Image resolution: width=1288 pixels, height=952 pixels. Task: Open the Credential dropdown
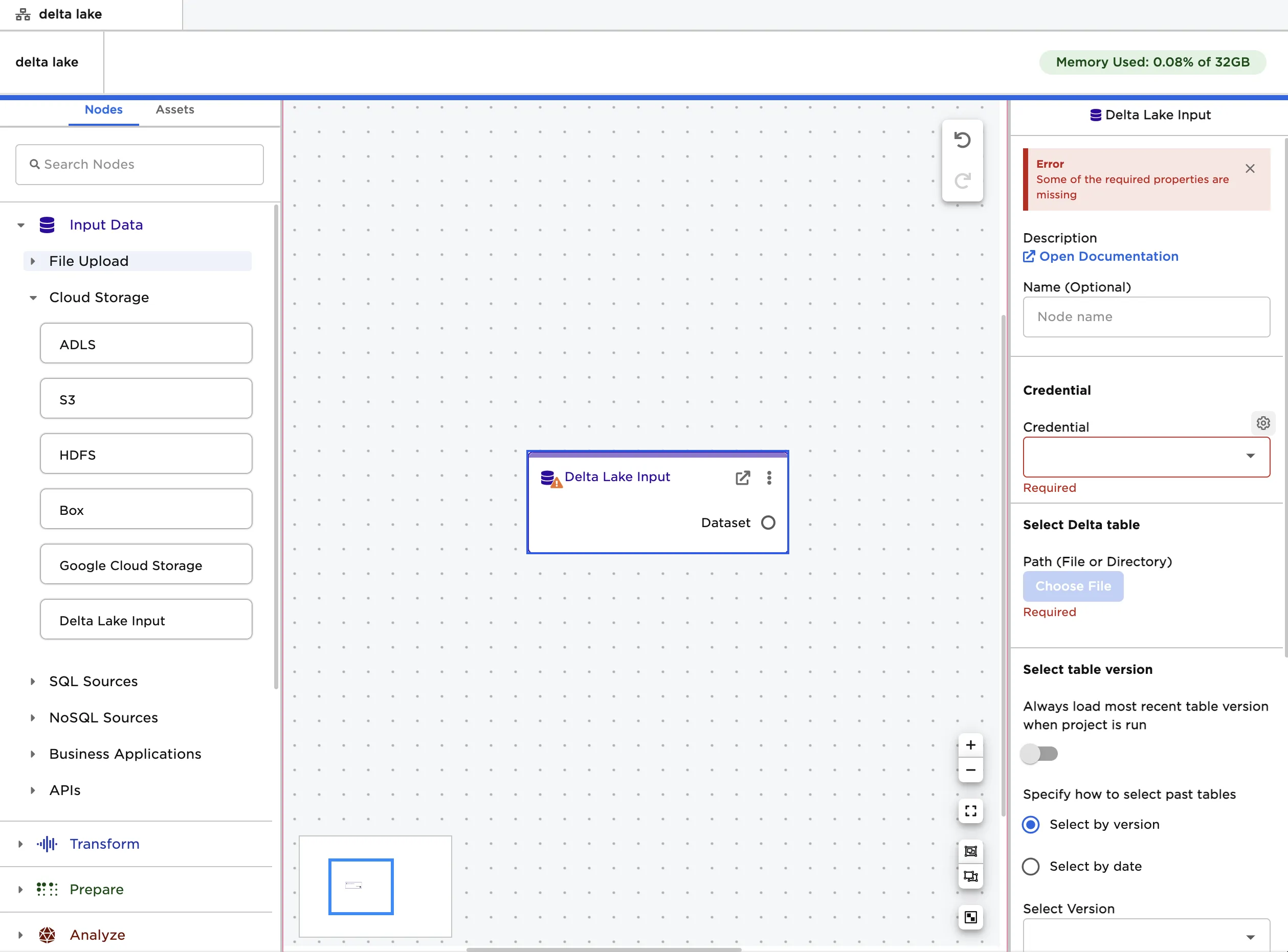pyautogui.click(x=1146, y=457)
